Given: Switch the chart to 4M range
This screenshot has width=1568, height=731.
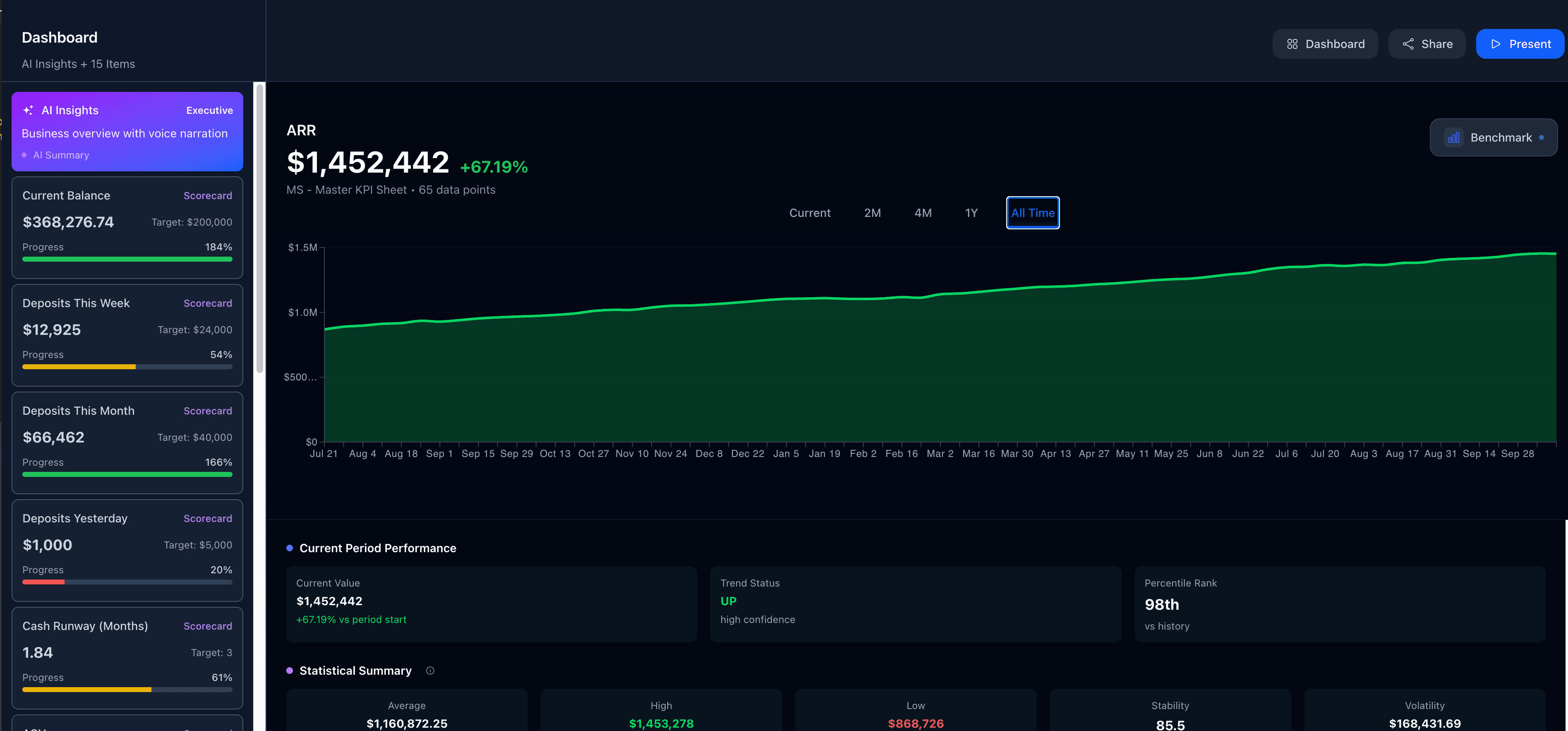Looking at the screenshot, I should 923,213.
